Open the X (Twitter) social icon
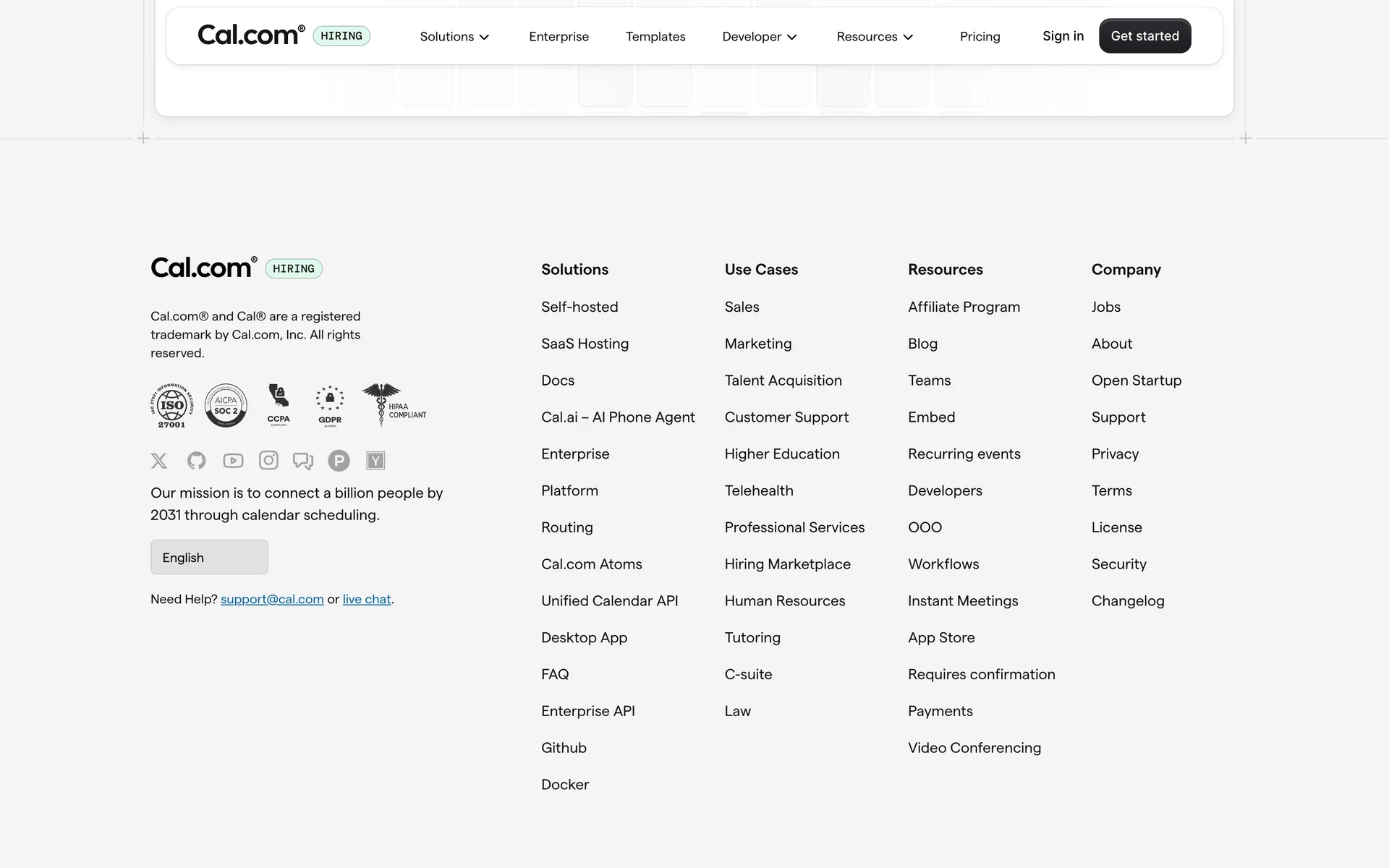 point(159,461)
